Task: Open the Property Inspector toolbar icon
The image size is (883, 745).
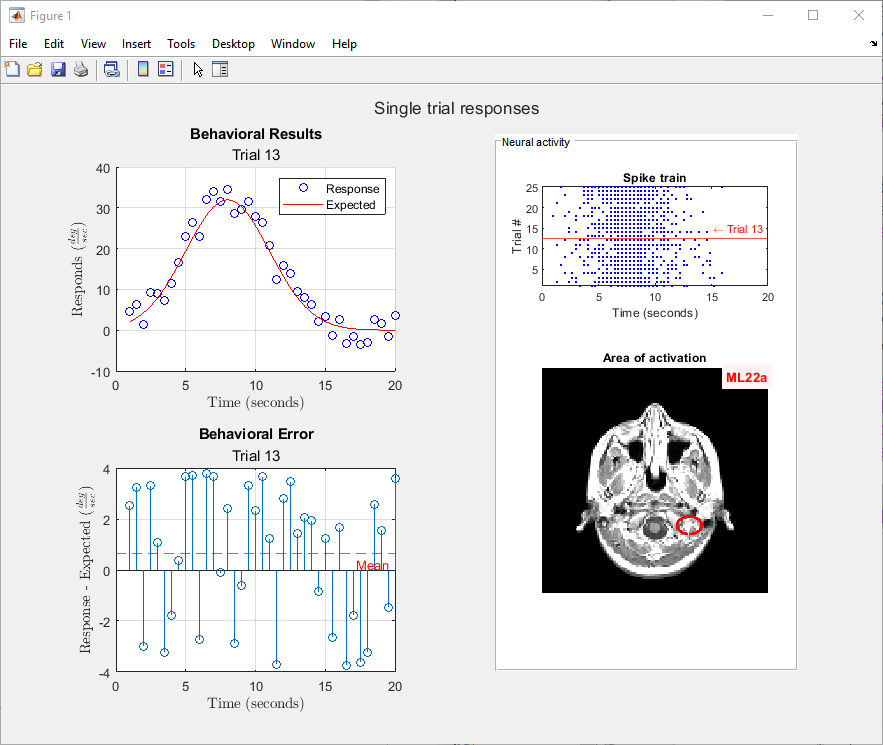Action: pos(220,69)
